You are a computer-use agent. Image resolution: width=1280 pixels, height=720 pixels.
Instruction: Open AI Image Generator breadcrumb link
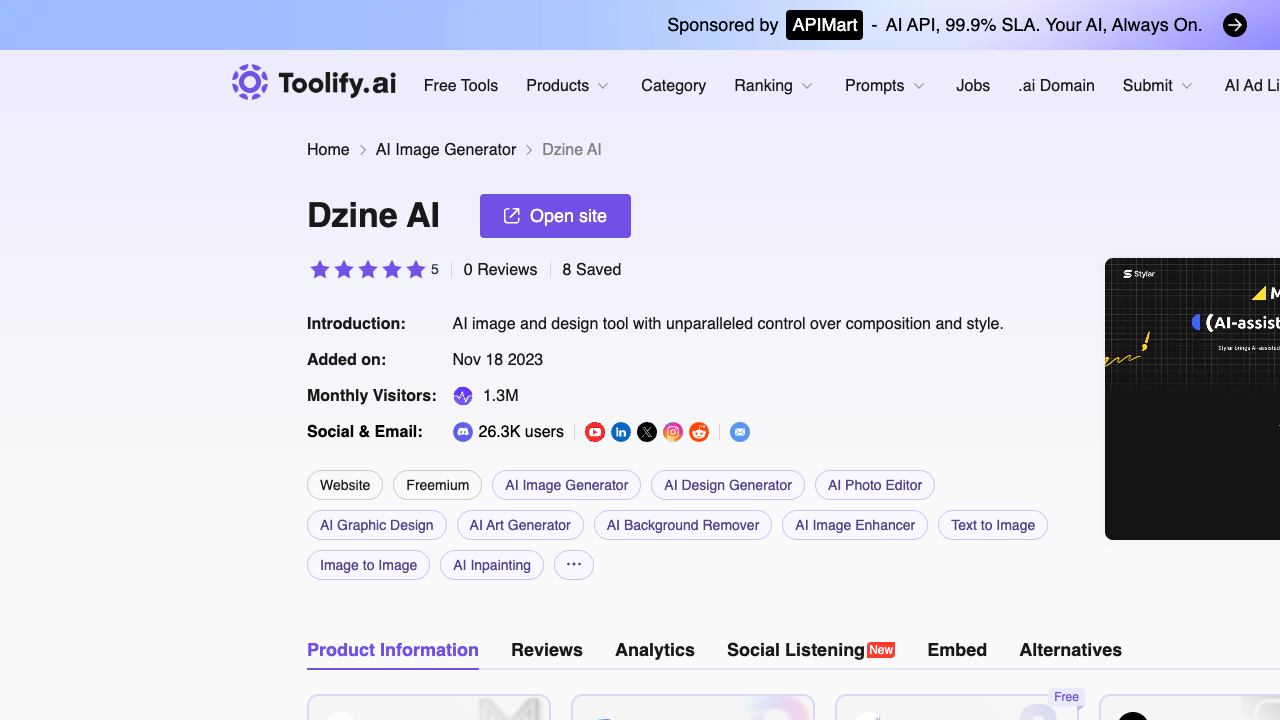[x=446, y=150]
